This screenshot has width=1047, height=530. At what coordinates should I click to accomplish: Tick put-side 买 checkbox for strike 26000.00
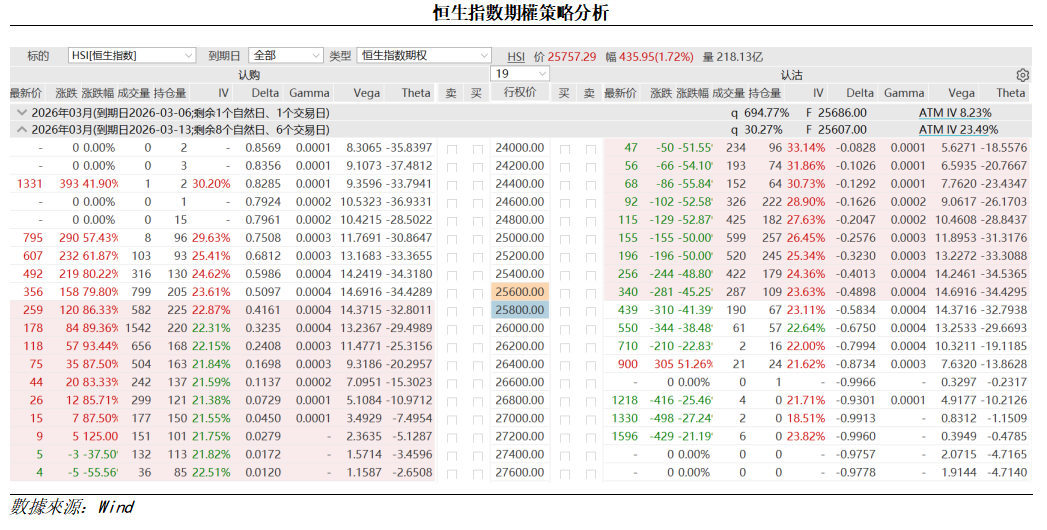pos(564,328)
